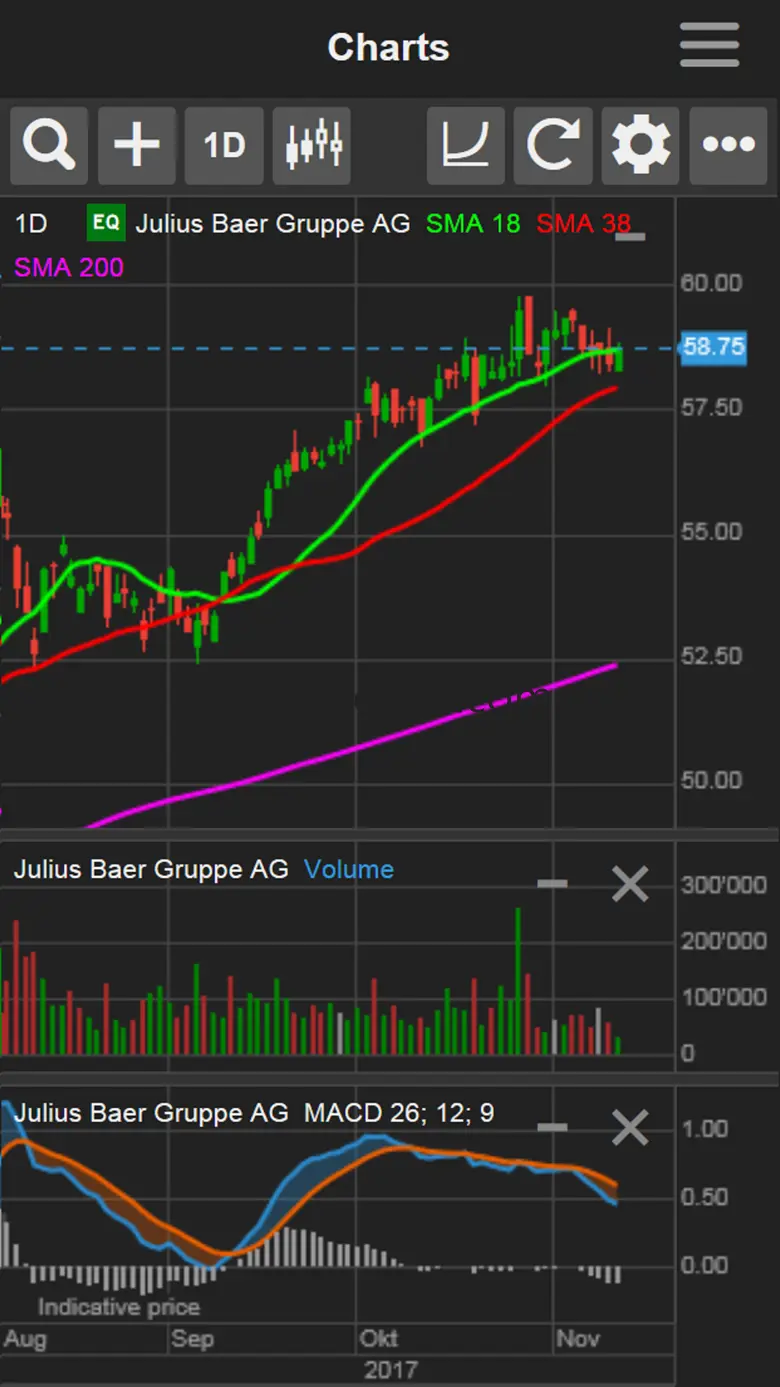Viewport: 780px width, 1387px height.
Task: Change the 1D time interval
Action: [x=224, y=146]
